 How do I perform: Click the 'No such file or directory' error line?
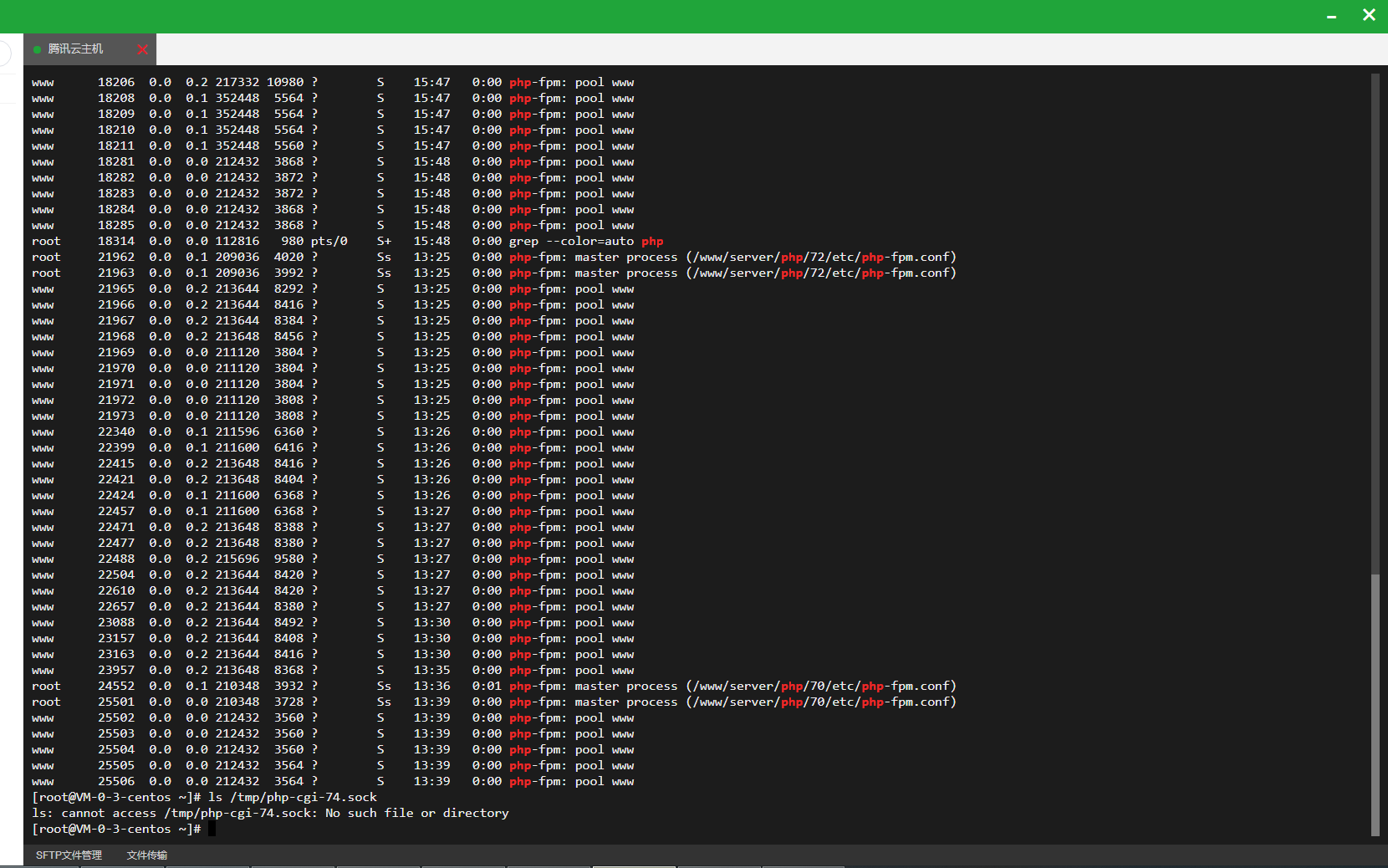tap(270, 813)
